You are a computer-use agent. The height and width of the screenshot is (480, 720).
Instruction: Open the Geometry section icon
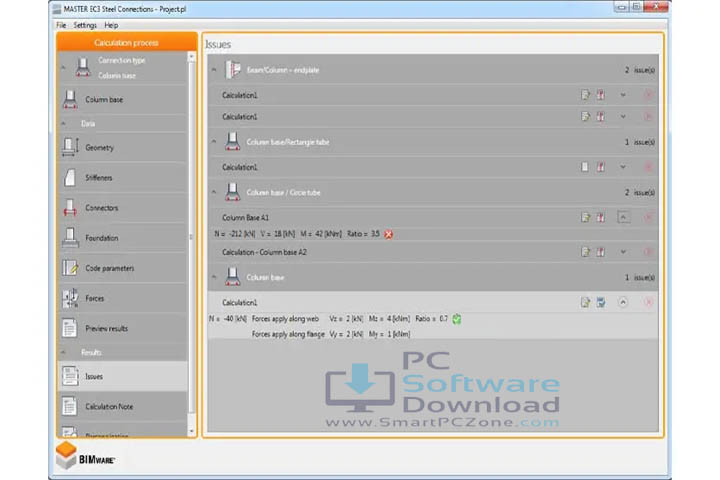[70, 147]
